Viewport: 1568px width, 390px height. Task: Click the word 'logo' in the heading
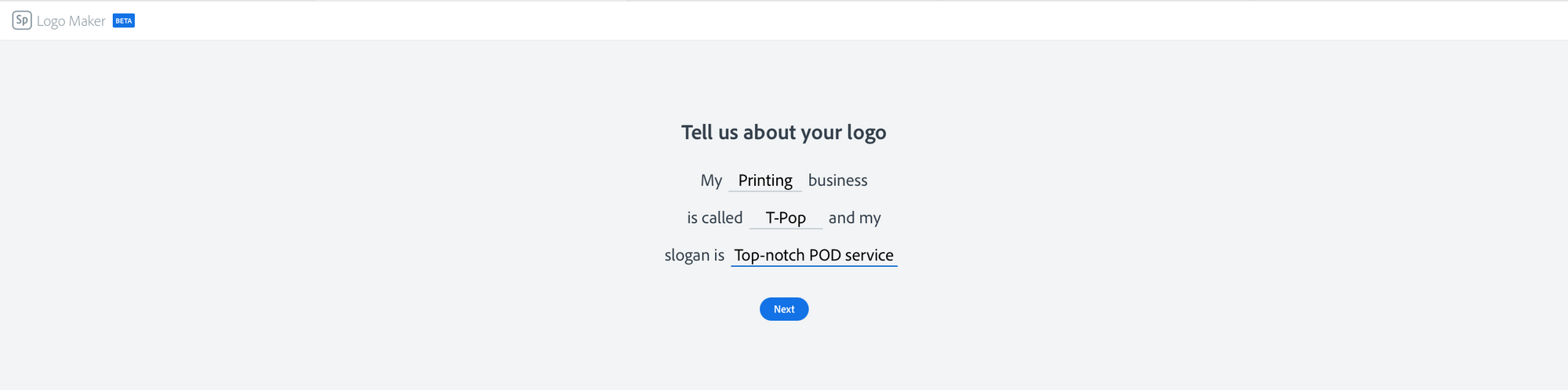866,133
